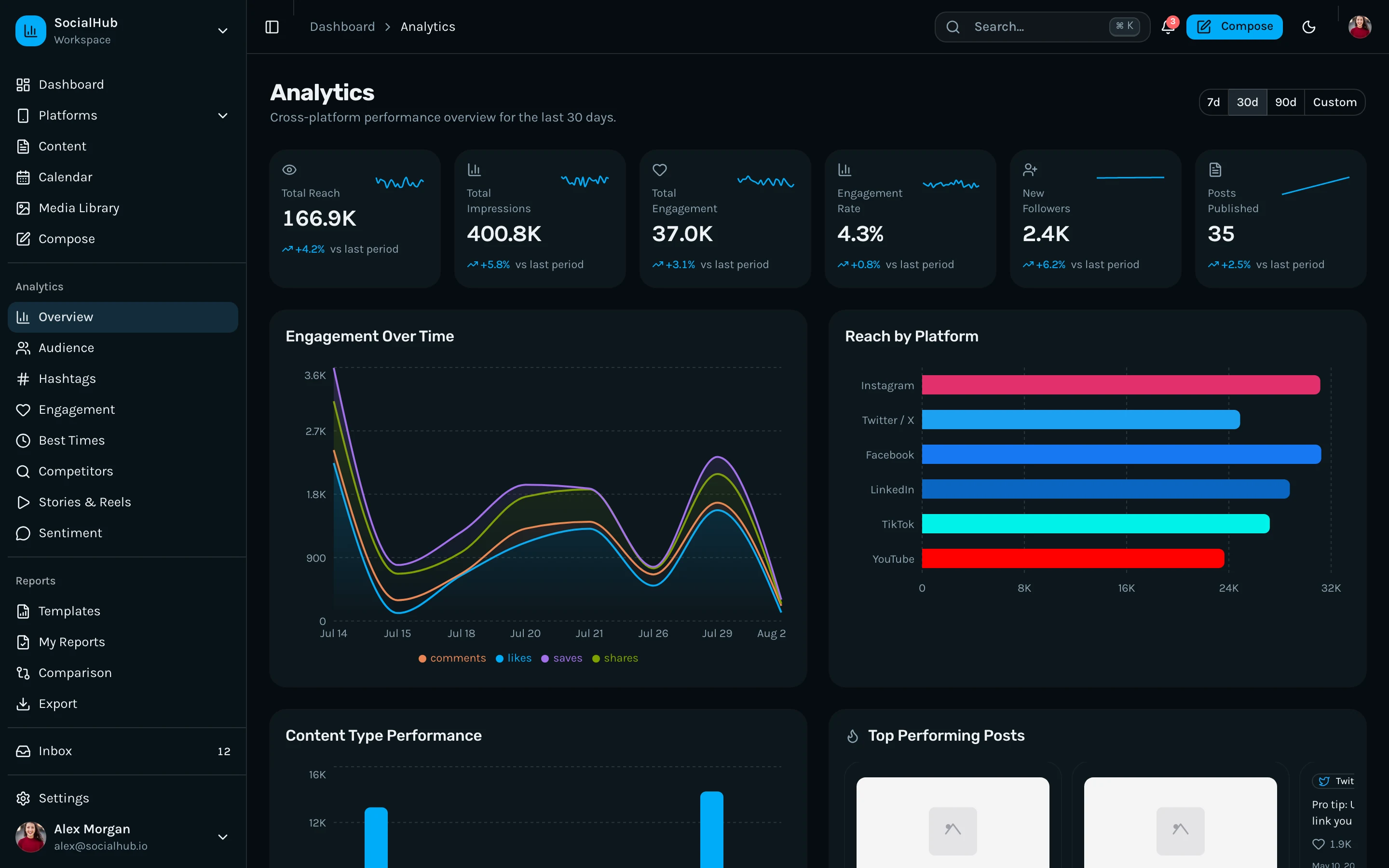Click the Content document icon
Screen dimensions: 1389x868
[x=23, y=147]
